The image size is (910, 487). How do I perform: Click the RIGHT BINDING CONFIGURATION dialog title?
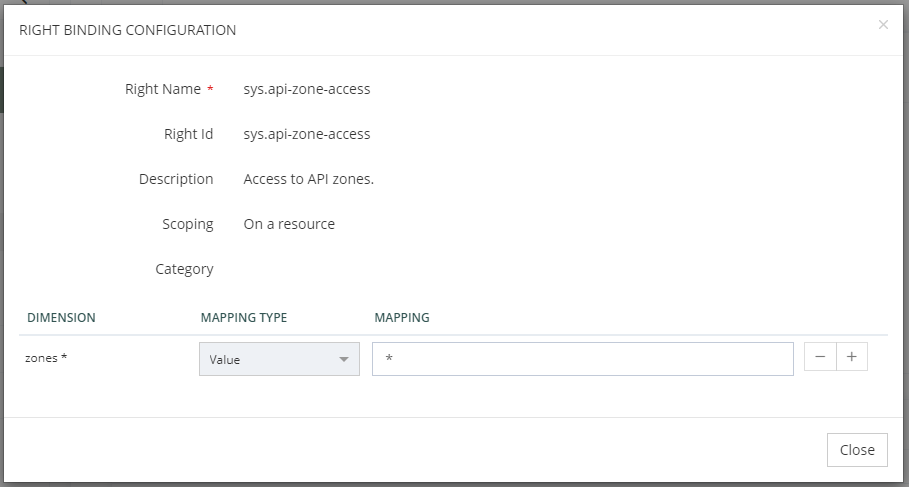click(128, 30)
